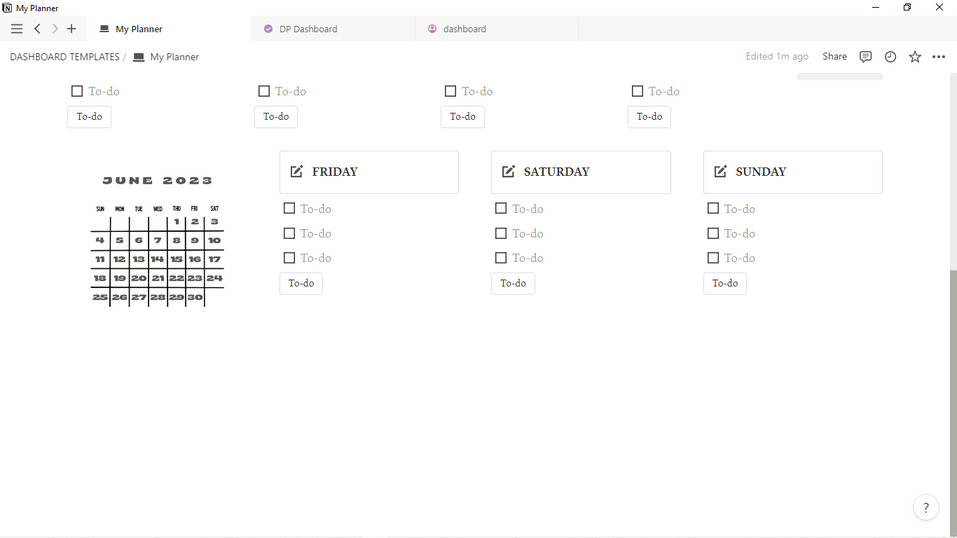The image size is (957, 538).
Task: Click the To-do button below Friday list
Action: coord(301,284)
